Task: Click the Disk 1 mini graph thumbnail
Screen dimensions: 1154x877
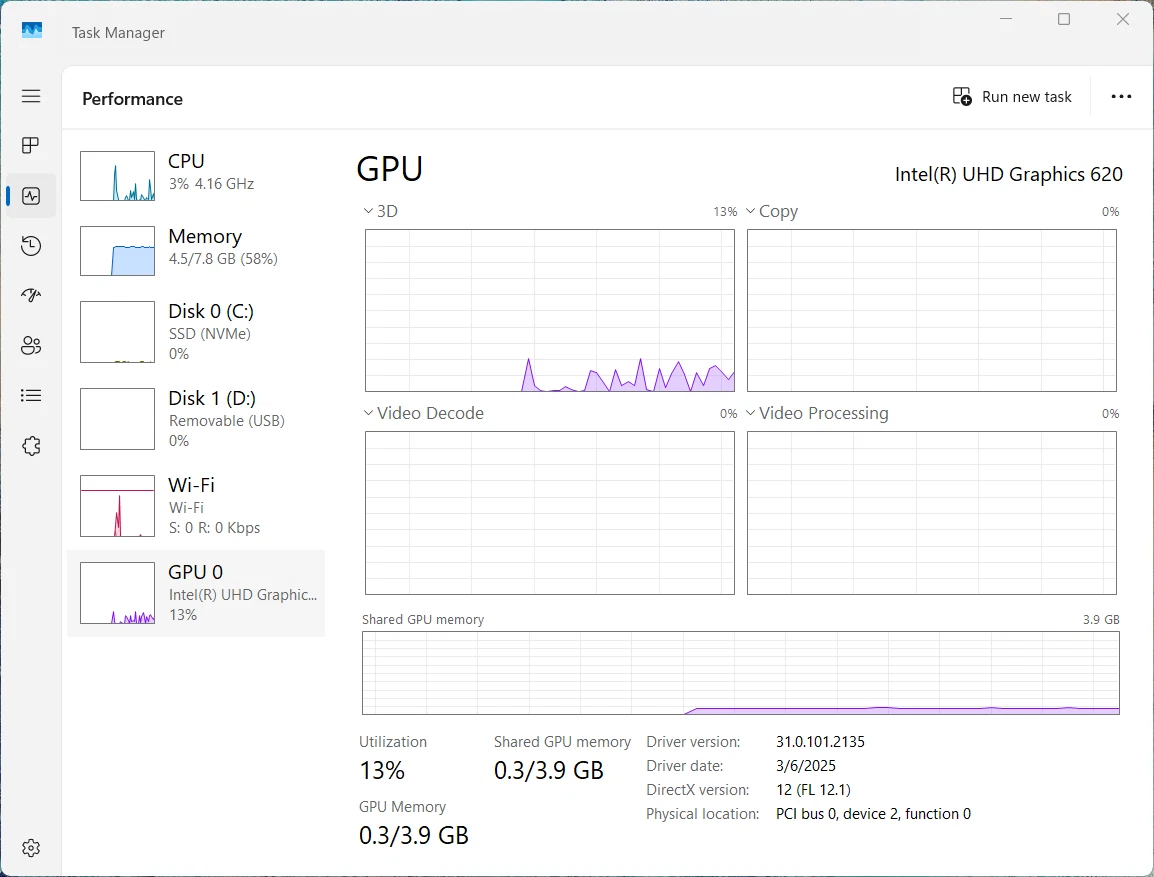Action: tap(118, 419)
